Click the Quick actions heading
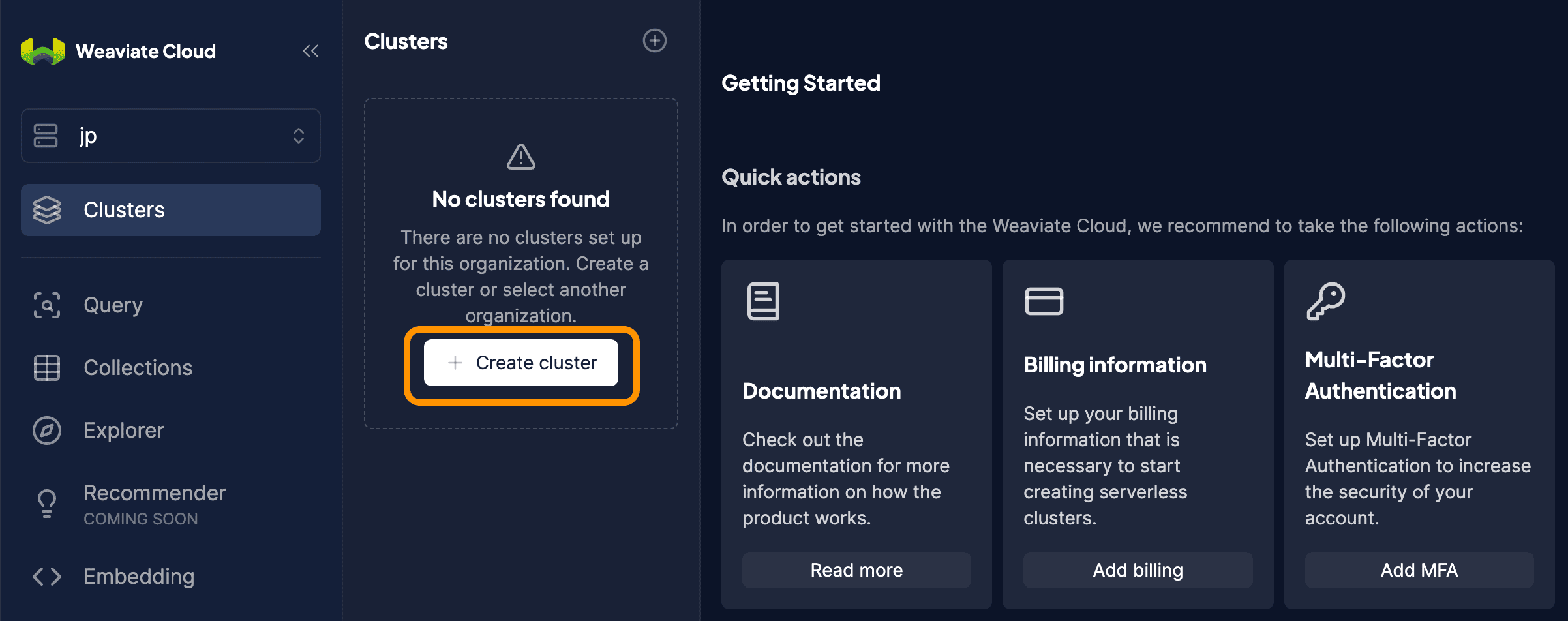The height and width of the screenshot is (621, 1568). [791, 177]
